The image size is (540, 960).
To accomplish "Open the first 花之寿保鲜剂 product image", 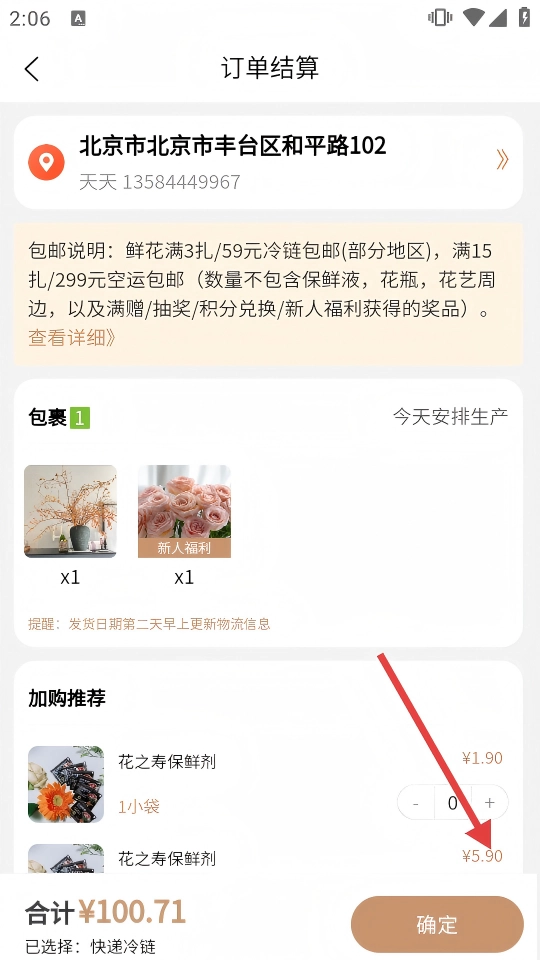I will click(66, 784).
